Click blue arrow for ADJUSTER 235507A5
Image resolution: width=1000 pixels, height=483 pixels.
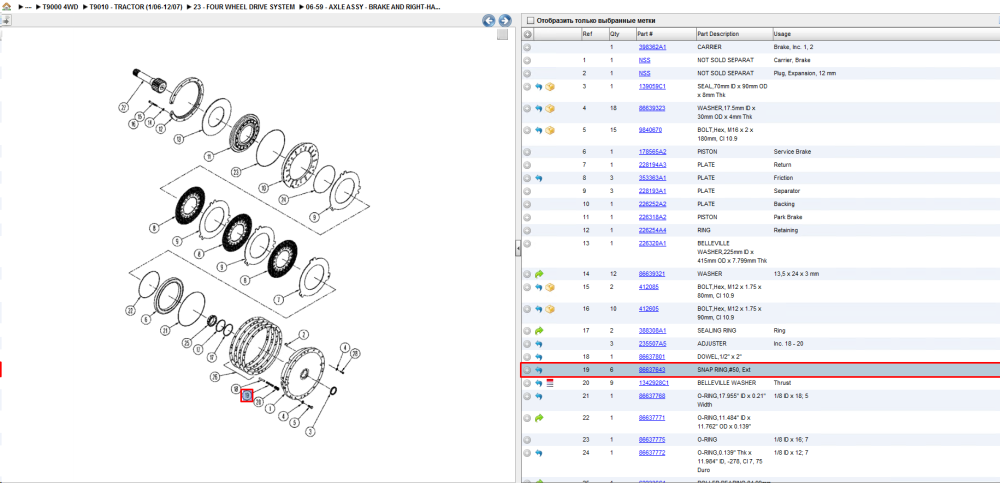[539, 344]
